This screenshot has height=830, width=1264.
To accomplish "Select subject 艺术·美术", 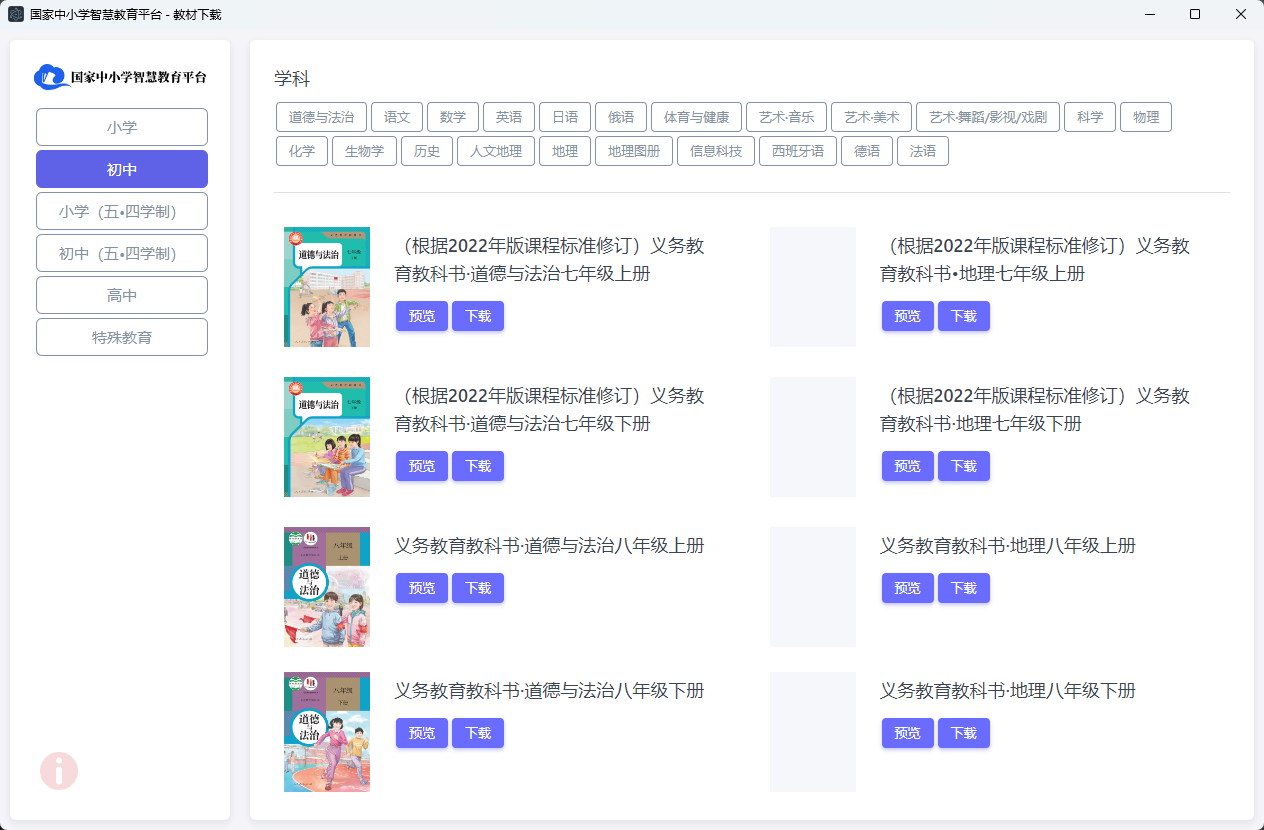I will pyautogui.click(x=871, y=117).
